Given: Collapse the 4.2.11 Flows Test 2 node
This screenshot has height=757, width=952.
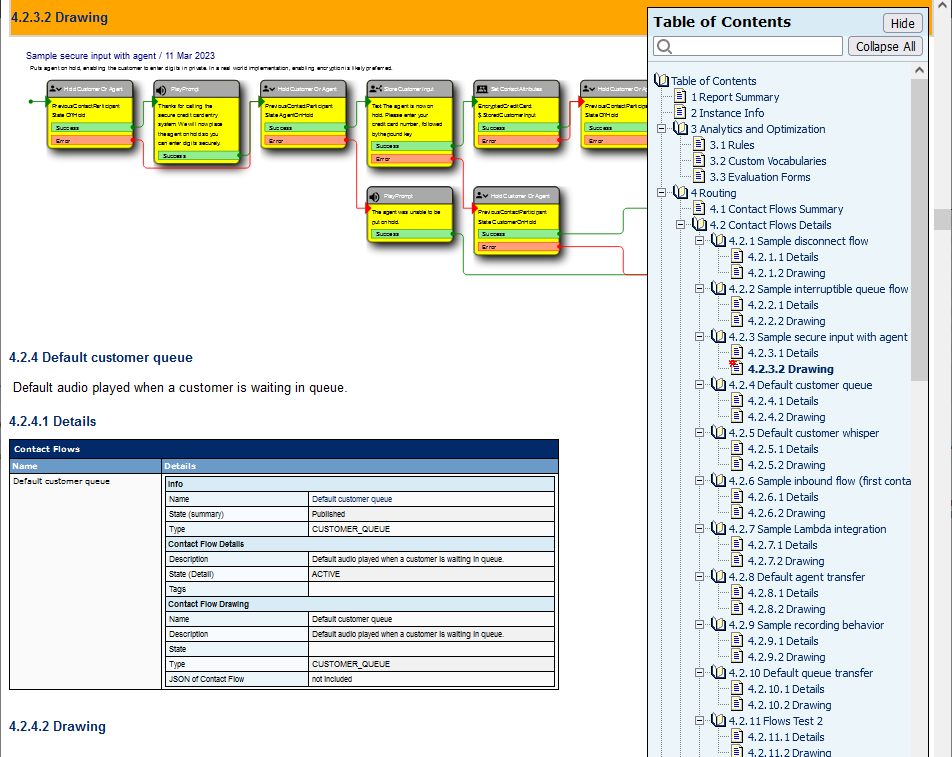Looking at the screenshot, I should [x=699, y=721].
